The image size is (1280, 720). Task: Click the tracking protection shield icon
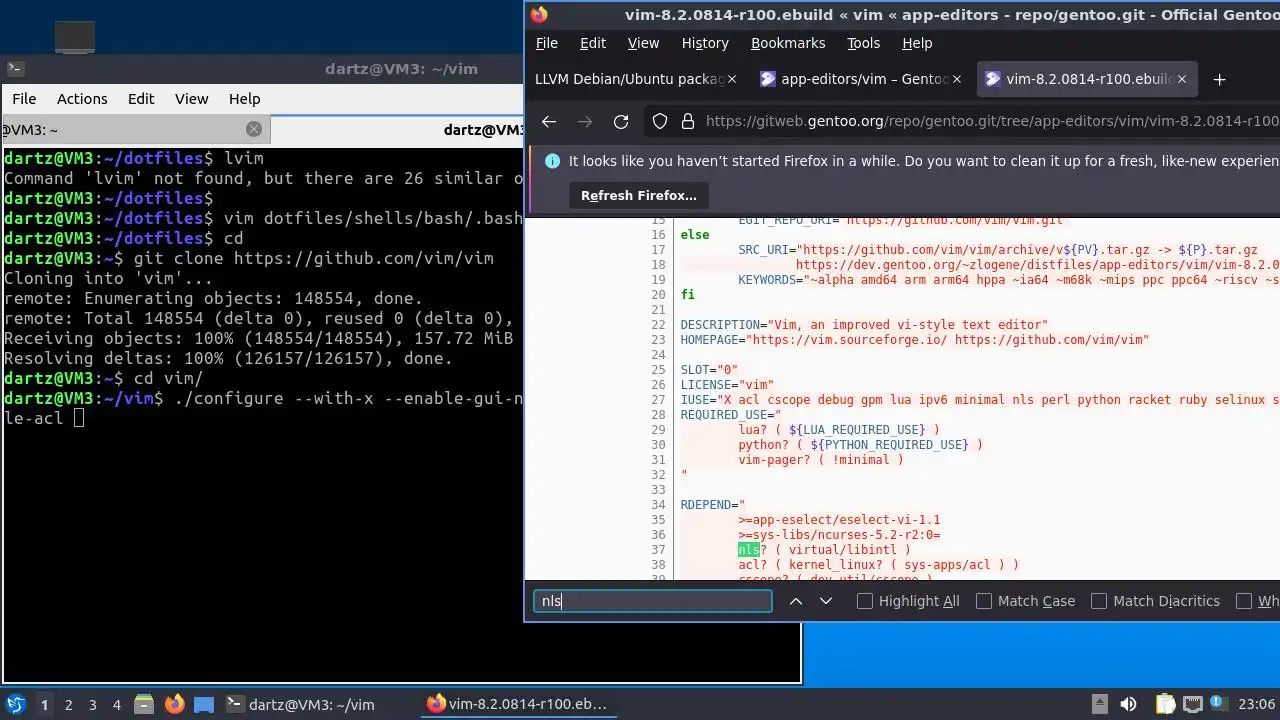(660, 121)
